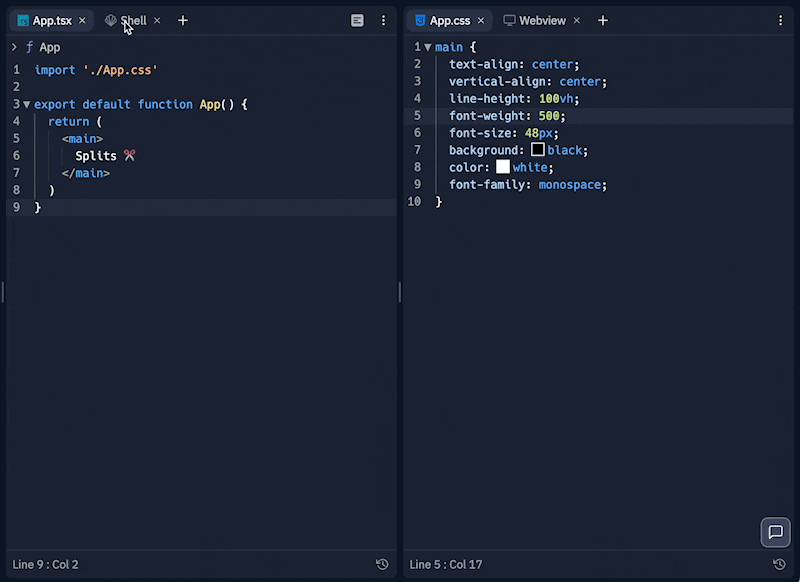Click the format document icon in left pane

(x=358, y=20)
